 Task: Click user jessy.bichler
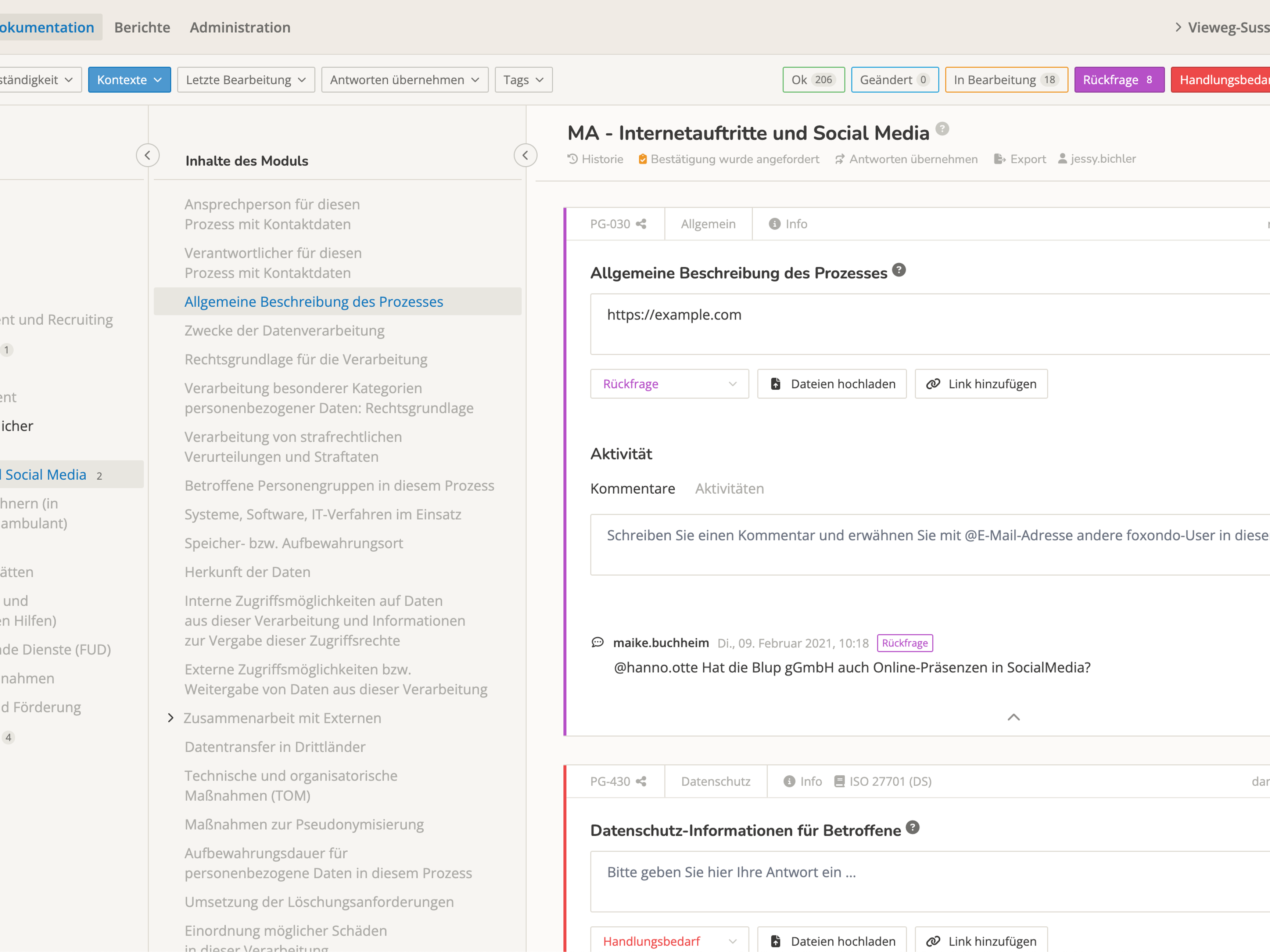1097,159
